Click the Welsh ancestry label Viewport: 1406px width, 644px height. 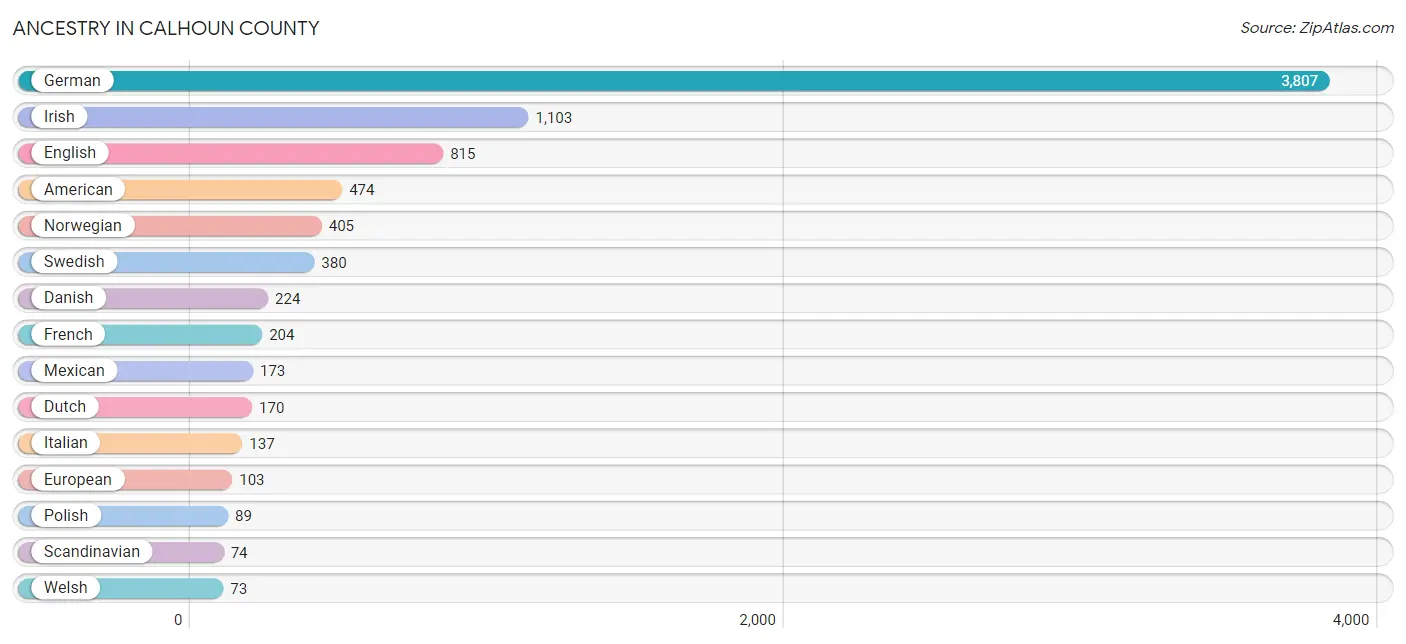66,588
